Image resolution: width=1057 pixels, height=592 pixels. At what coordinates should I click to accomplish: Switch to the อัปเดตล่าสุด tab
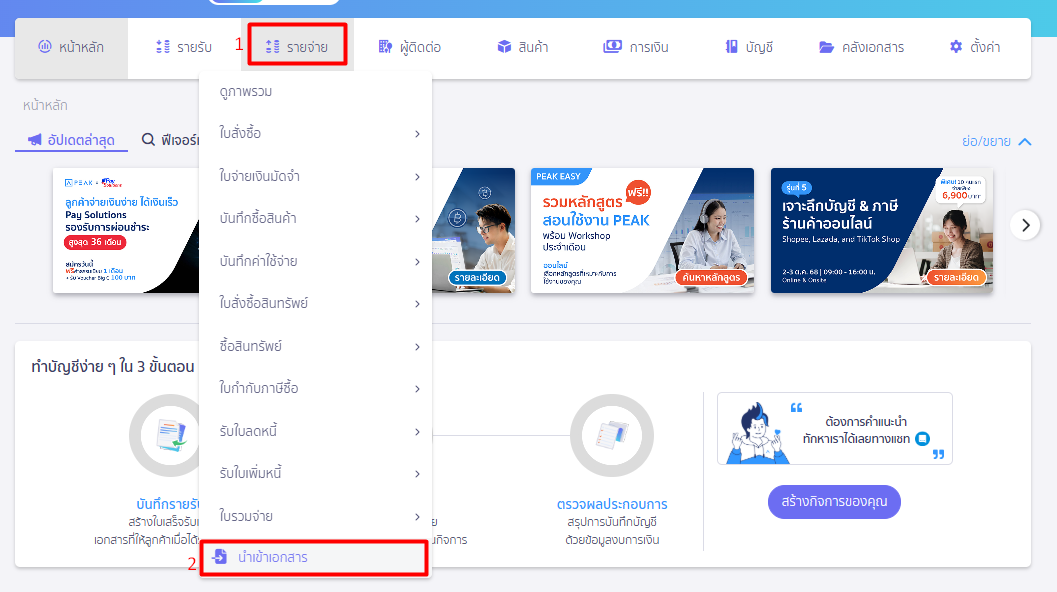pos(70,141)
